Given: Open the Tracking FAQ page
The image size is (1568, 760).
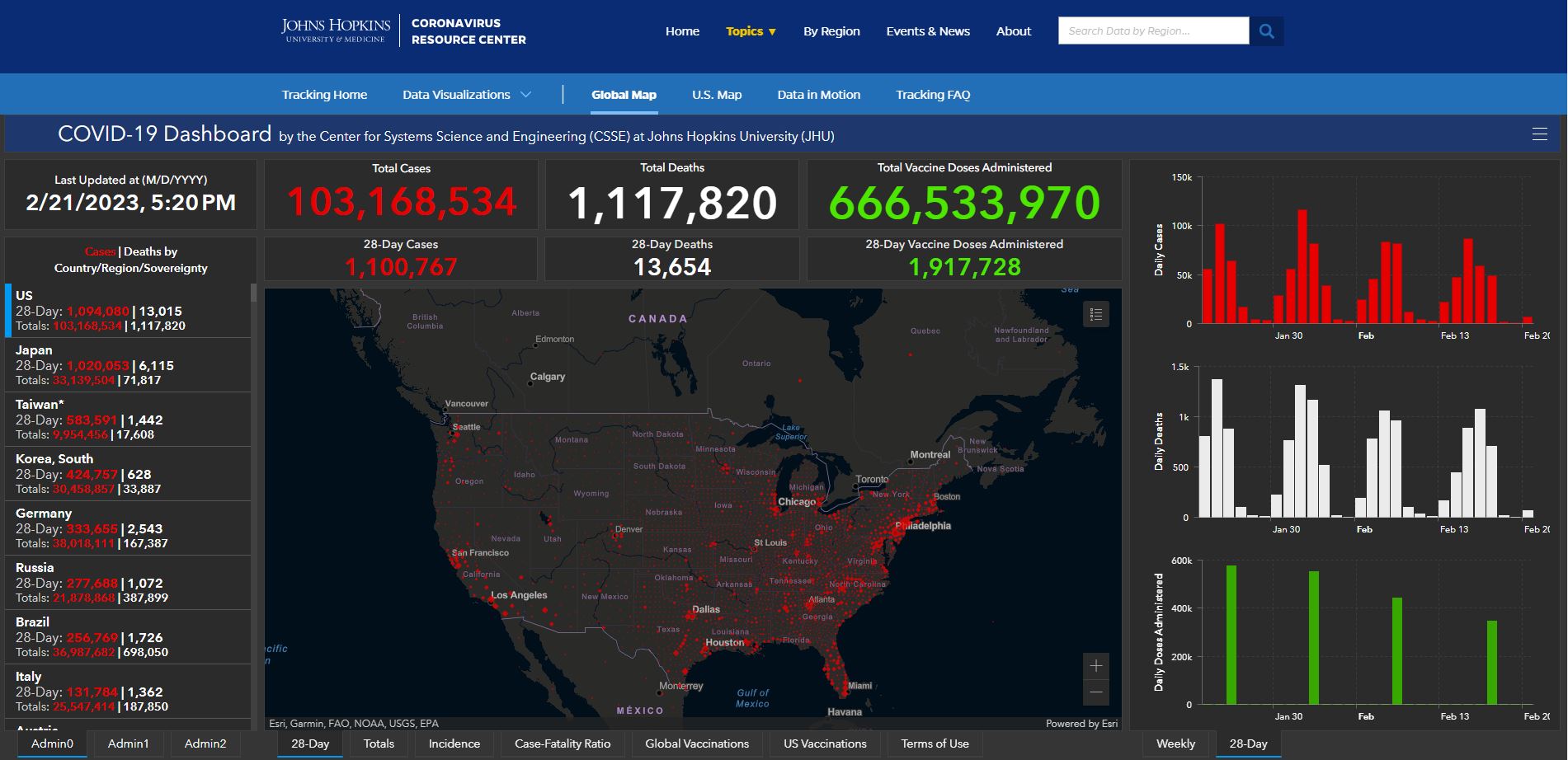Looking at the screenshot, I should pyautogui.click(x=933, y=95).
